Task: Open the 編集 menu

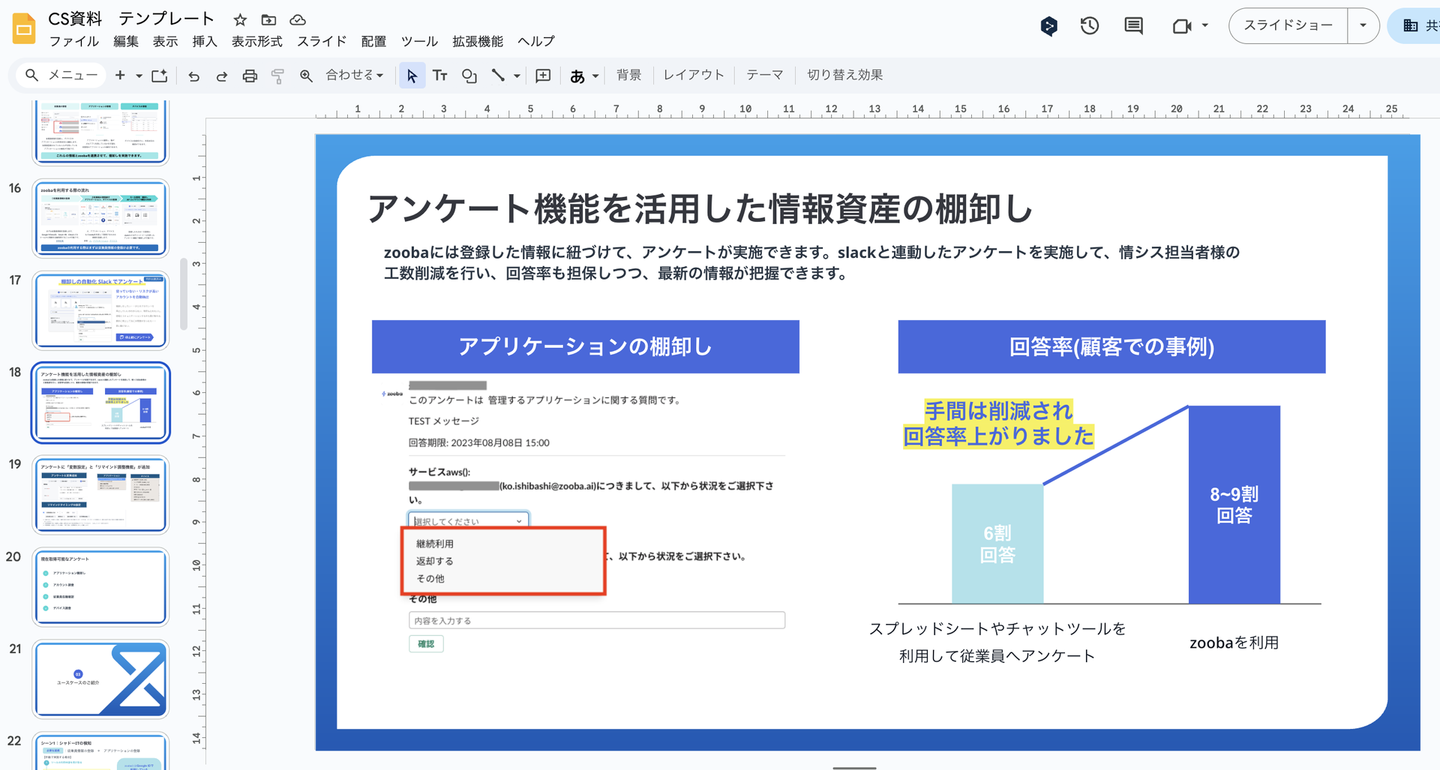Action: coord(126,41)
